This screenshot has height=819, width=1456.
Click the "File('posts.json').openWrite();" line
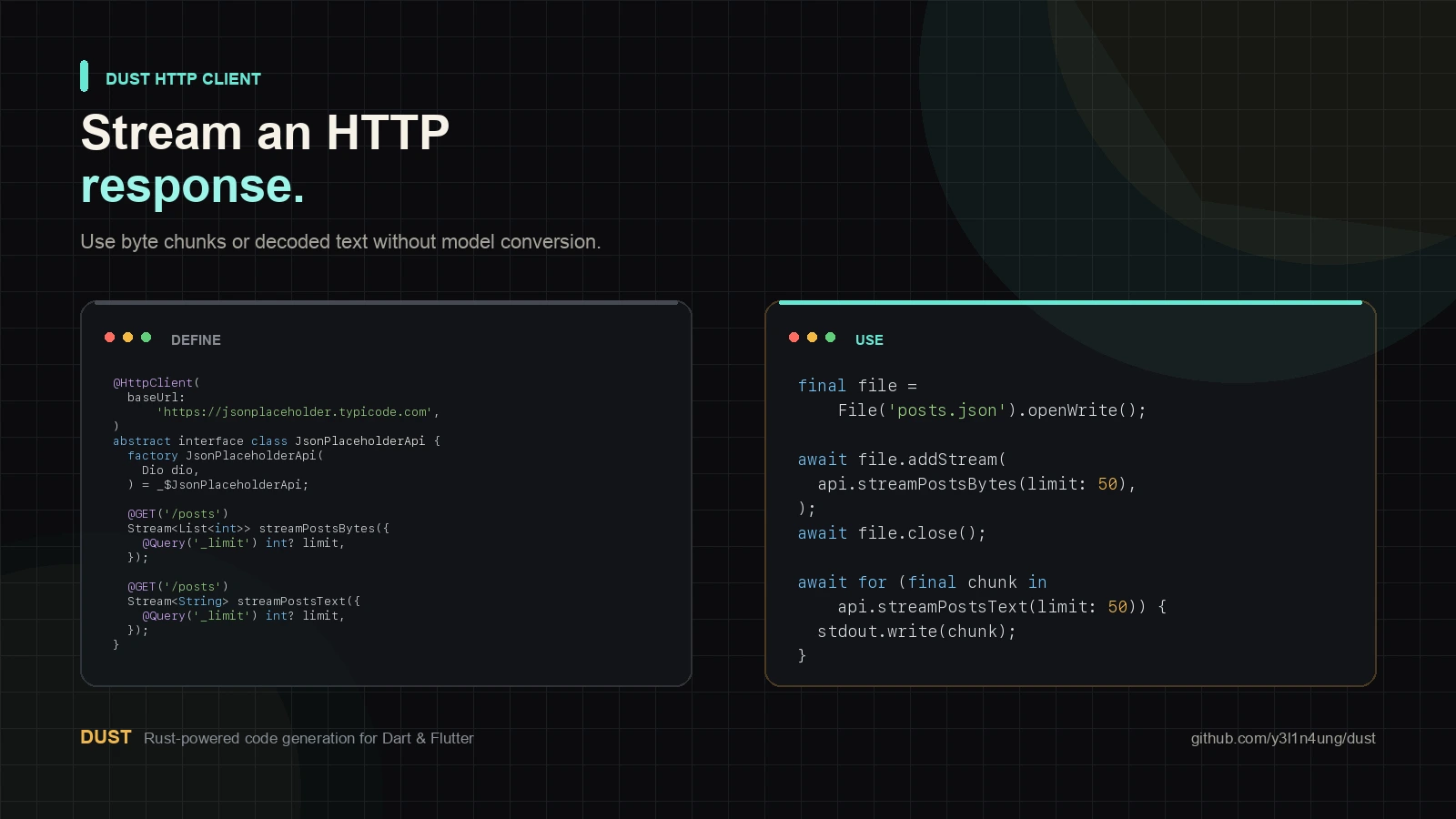pos(992,410)
